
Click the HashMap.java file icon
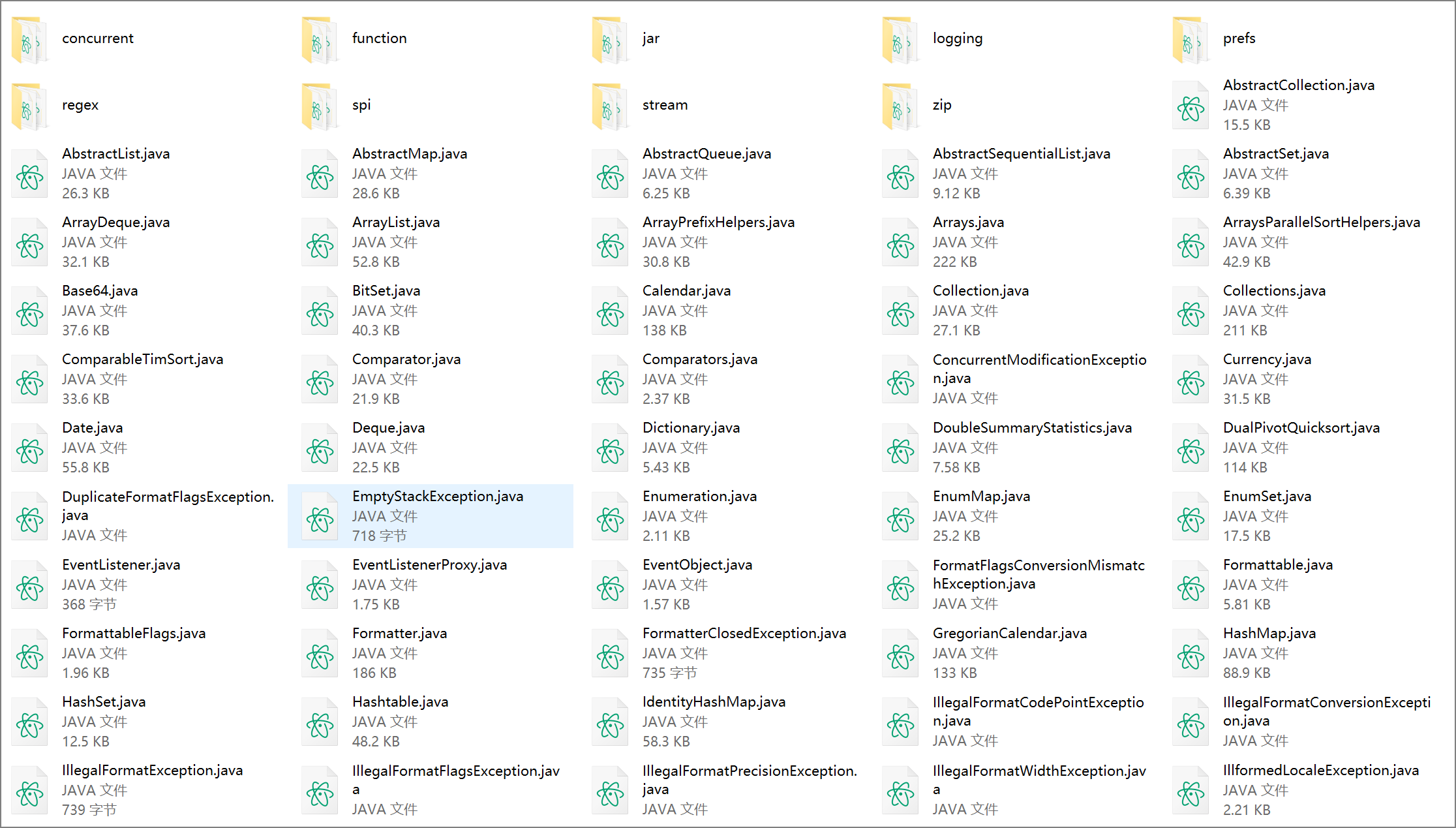pos(1191,653)
